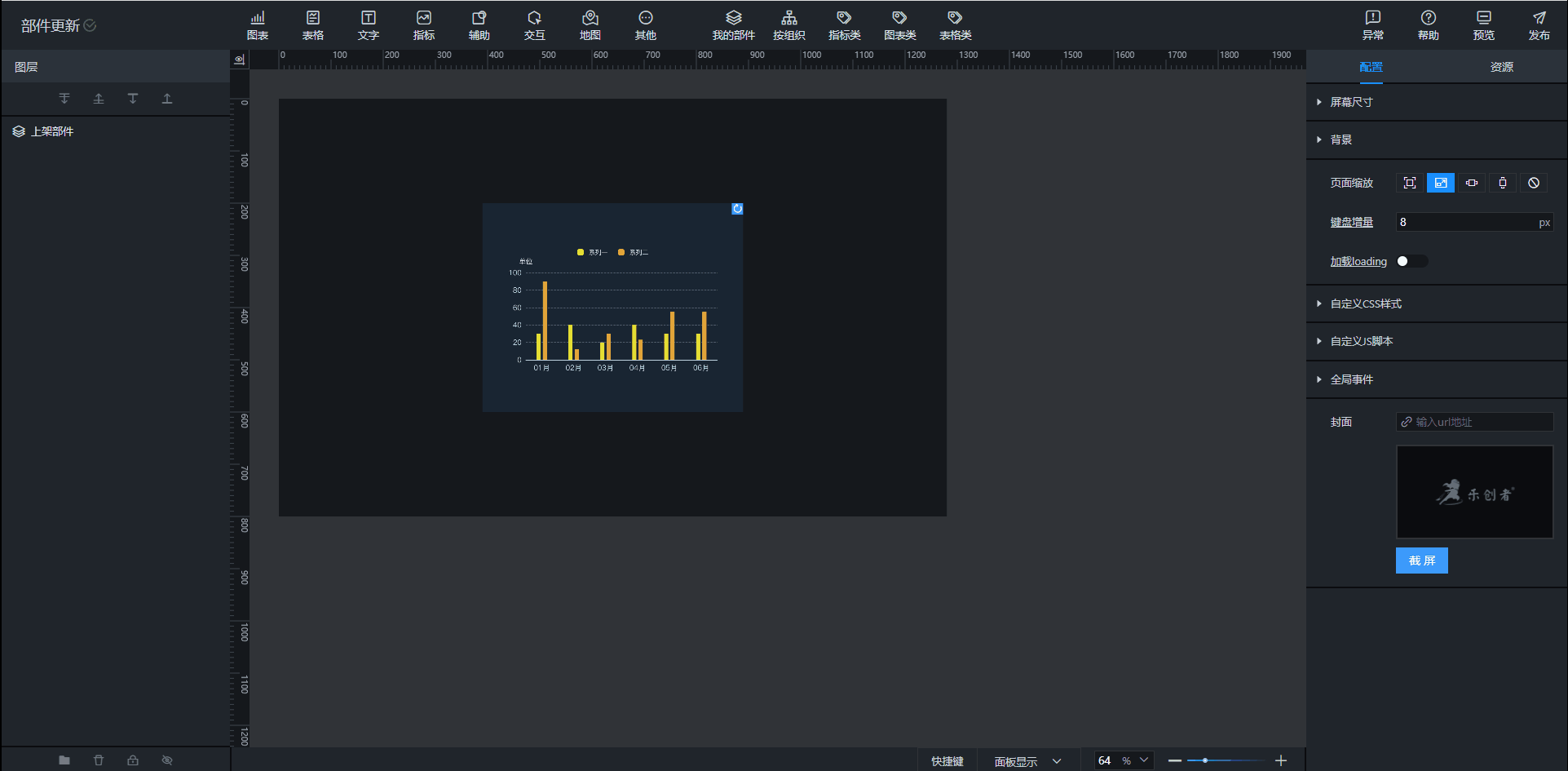Switch to the 配置 tab
Image resolution: width=1568 pixels, height=771 pixels.
1371,67
